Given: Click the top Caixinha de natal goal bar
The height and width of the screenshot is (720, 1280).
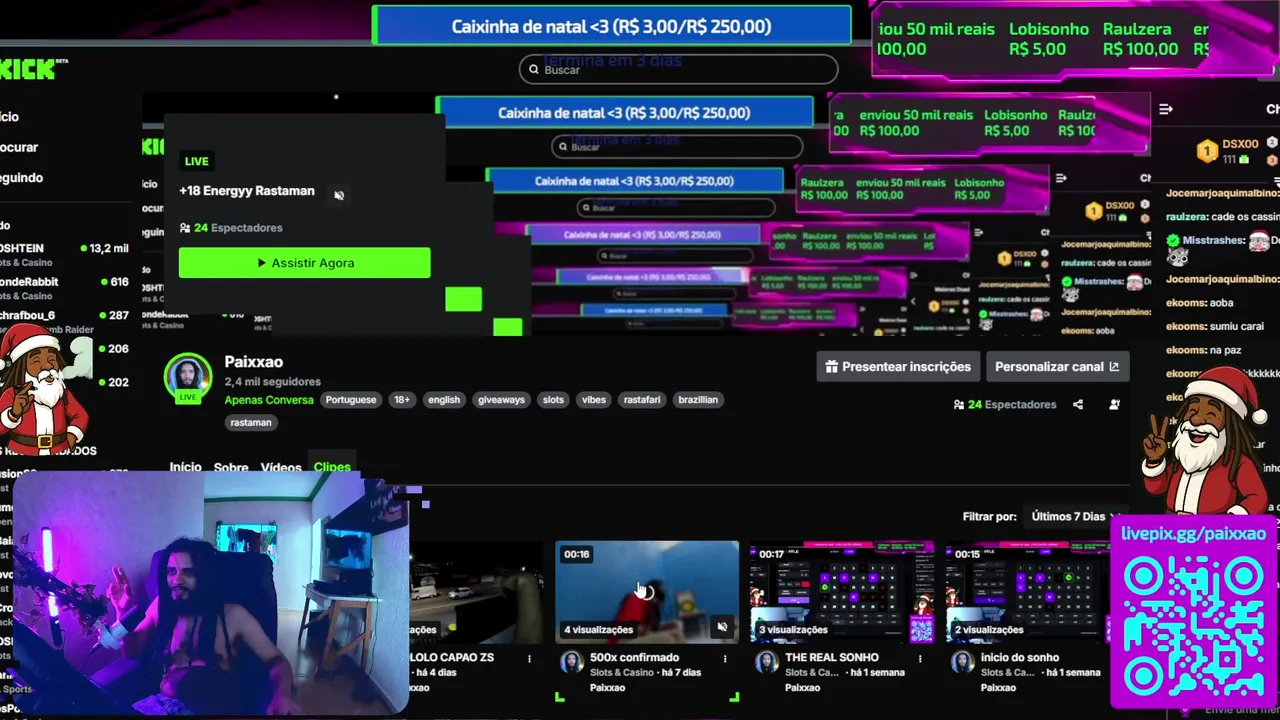Looking at the screenshot, I should [x=611, y=26].
